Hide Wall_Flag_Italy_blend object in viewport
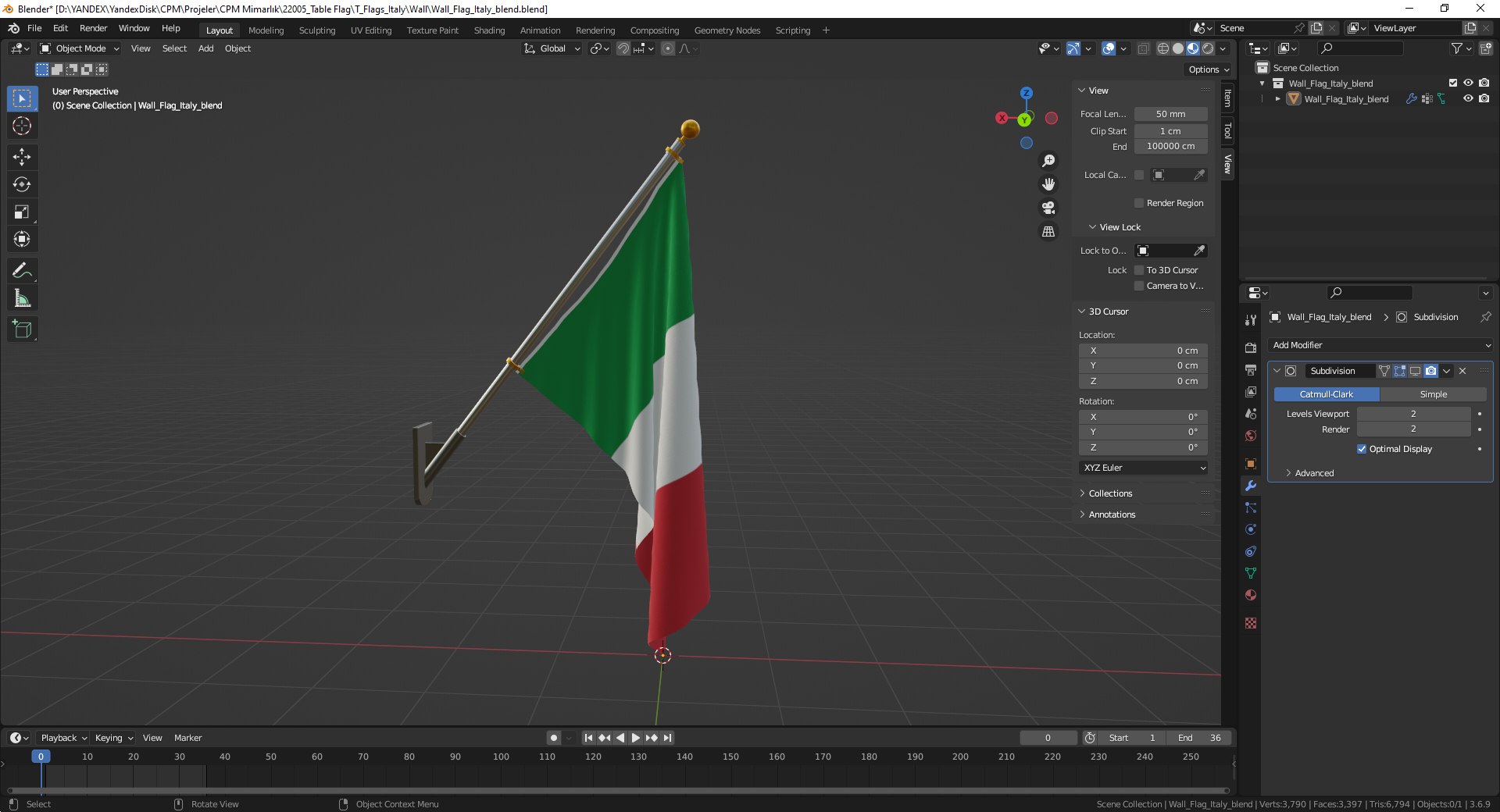The width and height of the screenshot is (1500, 812). click(x=1468, y=99)
